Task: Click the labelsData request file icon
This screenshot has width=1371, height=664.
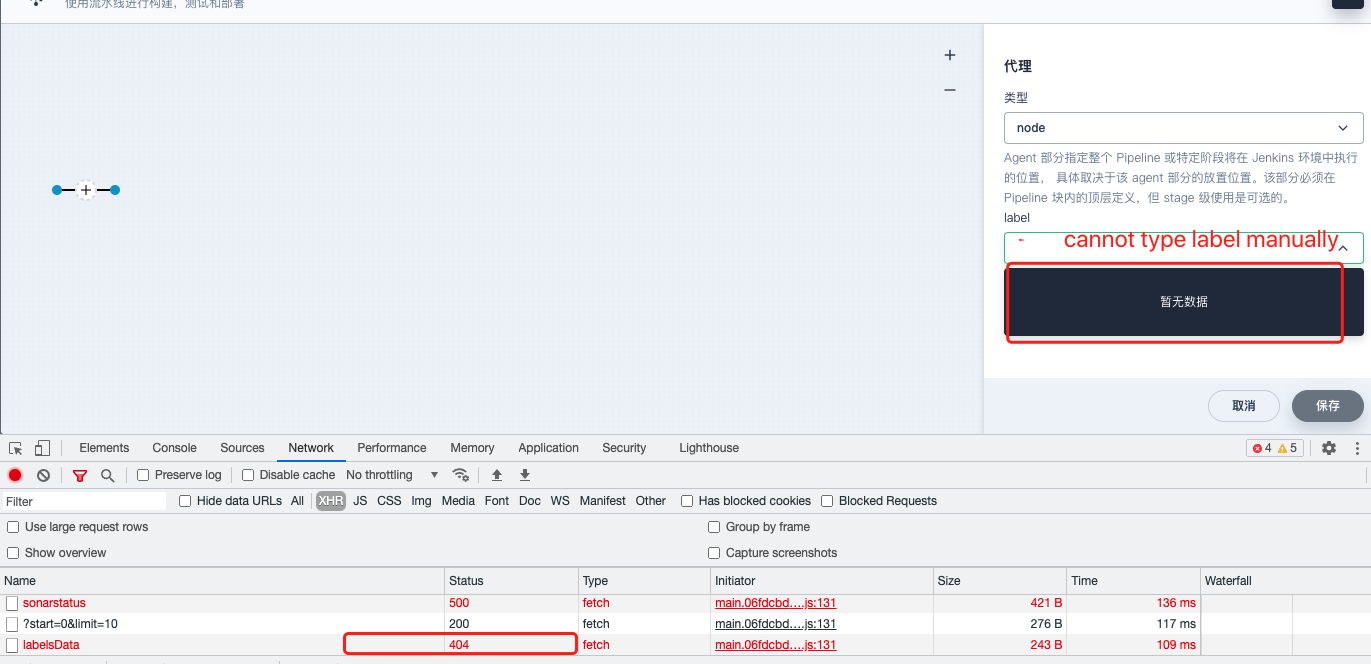Action: [12, 645]
